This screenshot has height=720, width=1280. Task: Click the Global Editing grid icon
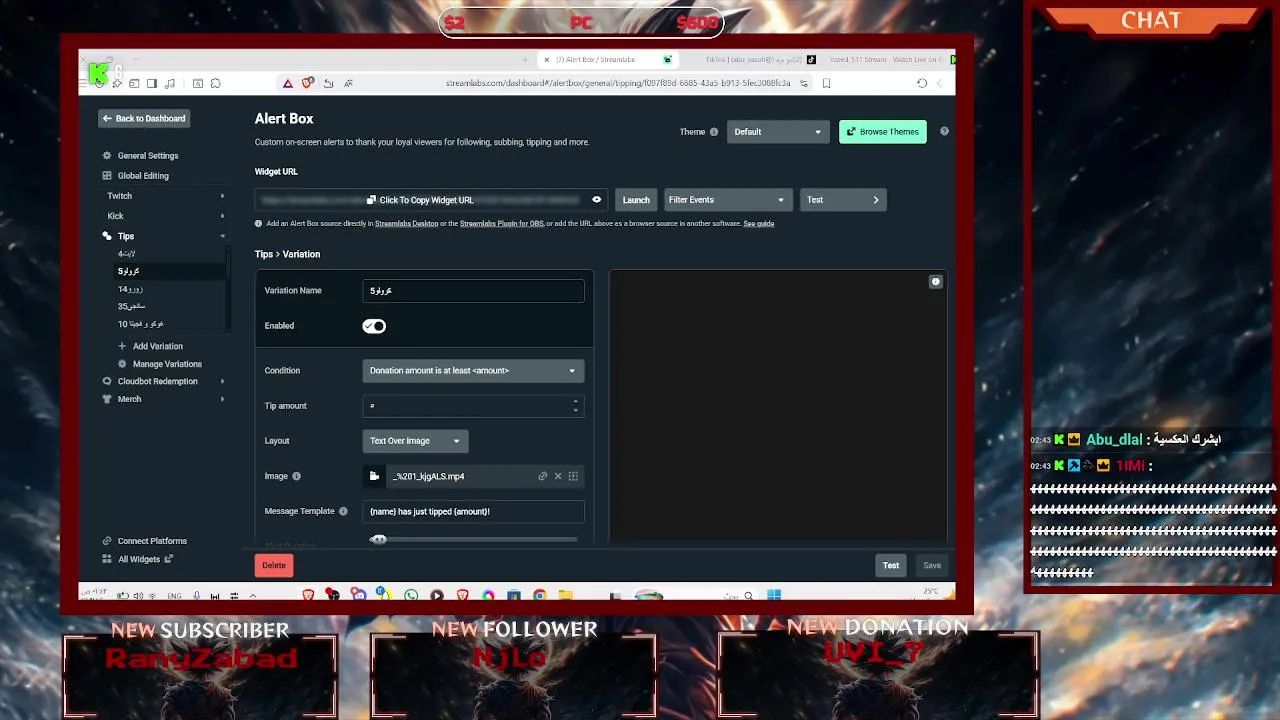(x=107, y=176)
